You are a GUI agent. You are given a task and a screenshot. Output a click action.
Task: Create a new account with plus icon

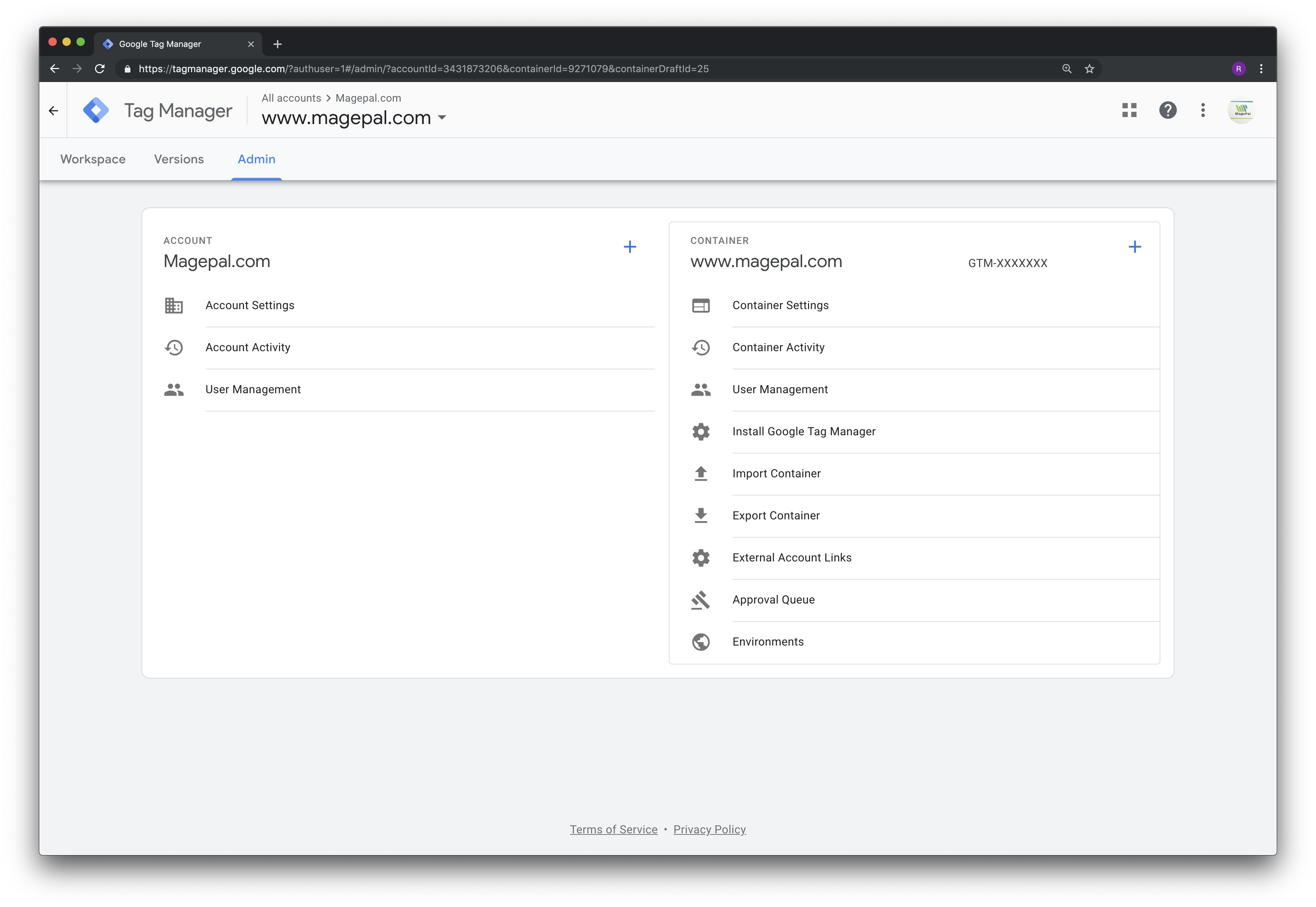click(x=629, y=247)
